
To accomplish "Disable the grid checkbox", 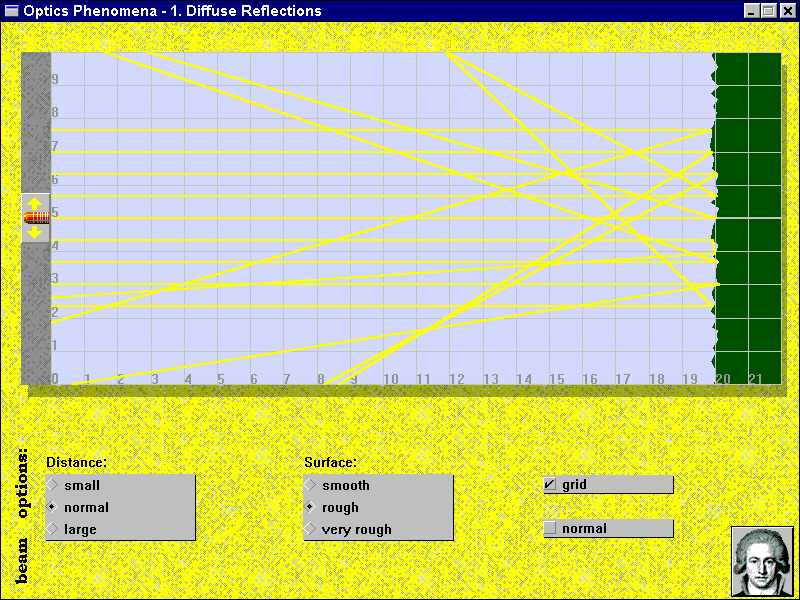I will point(550,485).
